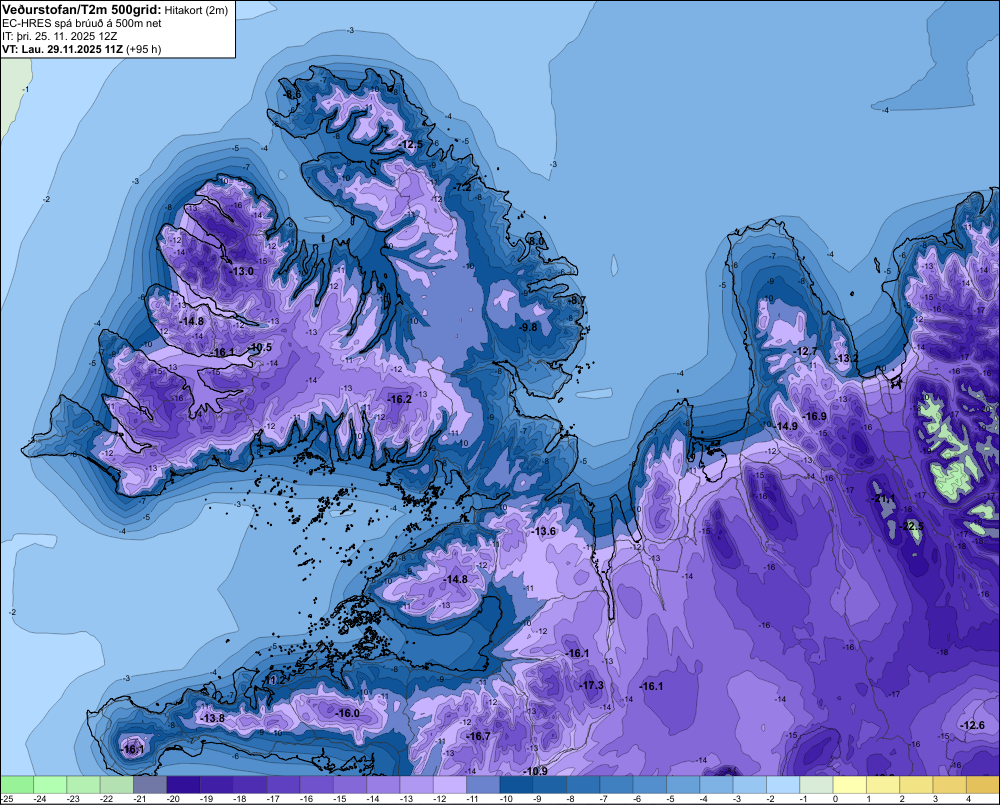The width and height of the screenshot is (1000, 805).
Task: Click the slate grey legend swatch above -21
Action: [150, 785]
